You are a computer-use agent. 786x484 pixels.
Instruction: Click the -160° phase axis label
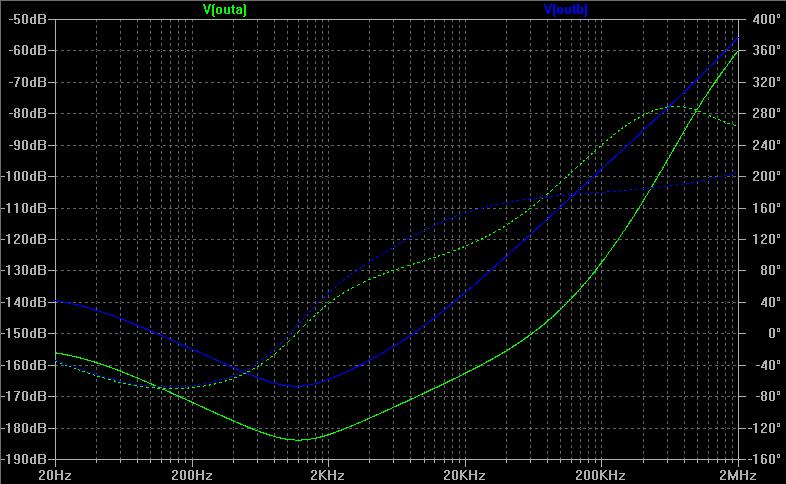pyautogui.click(x=763, y=459)
